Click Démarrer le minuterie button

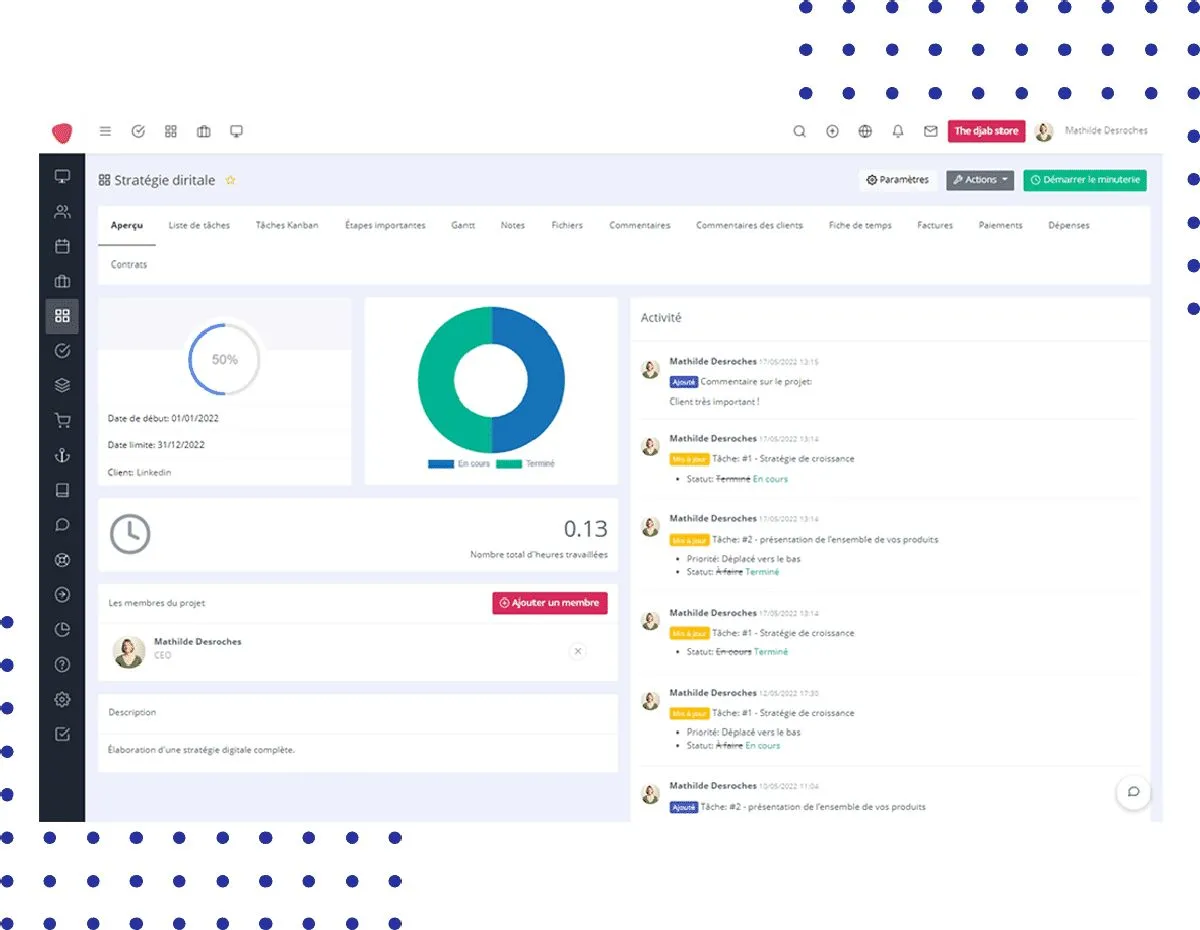click(1085, 180)
